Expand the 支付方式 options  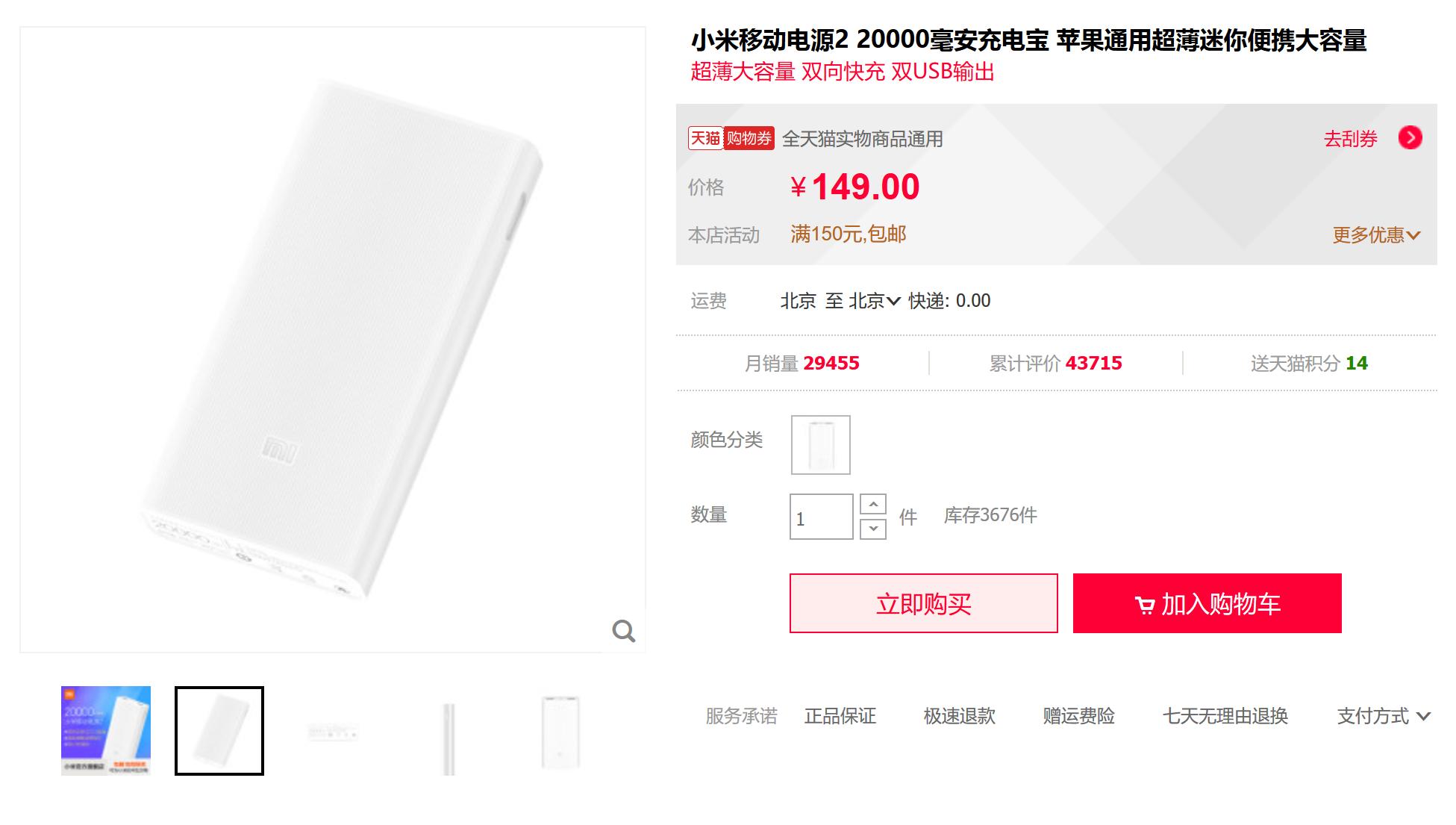[x=1384, y=716]
